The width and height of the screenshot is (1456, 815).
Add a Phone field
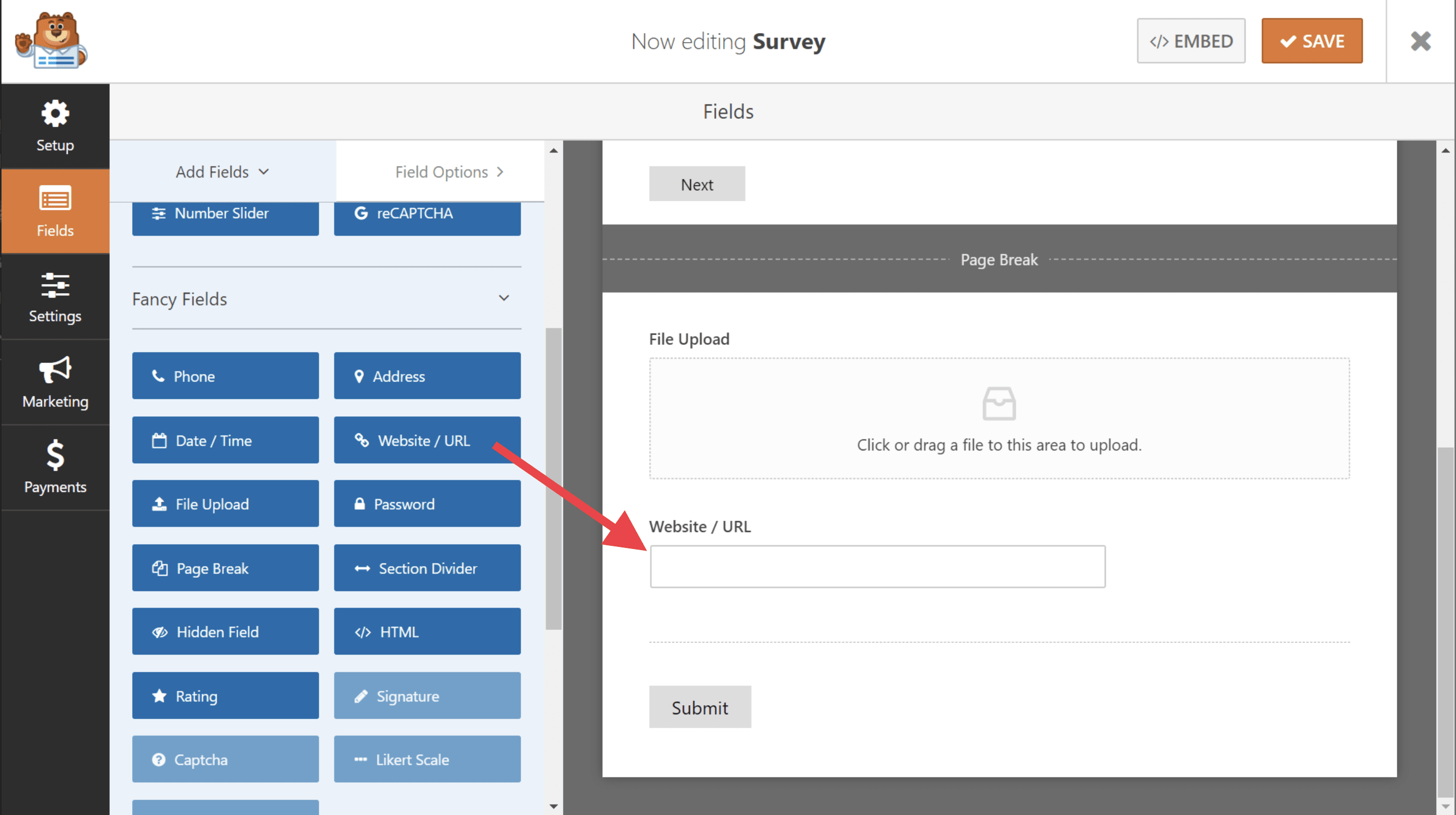(225, 376)
